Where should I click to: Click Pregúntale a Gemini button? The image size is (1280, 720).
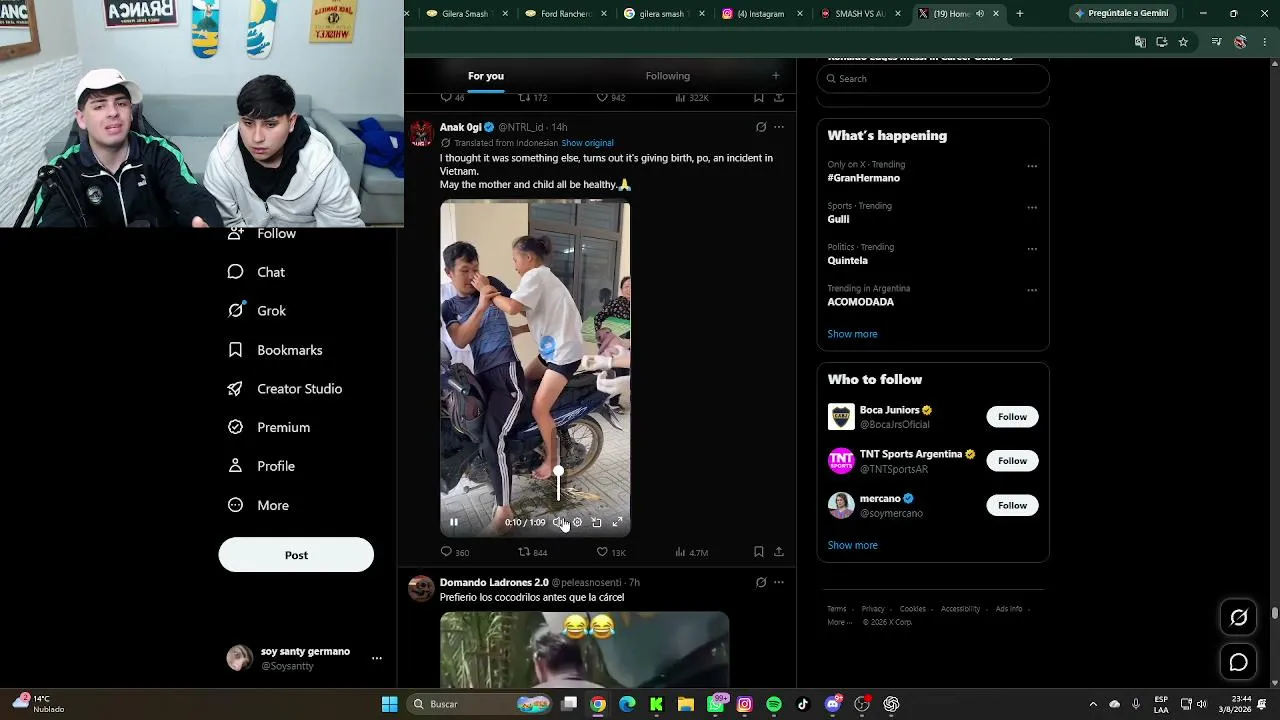coord(1121,14)
